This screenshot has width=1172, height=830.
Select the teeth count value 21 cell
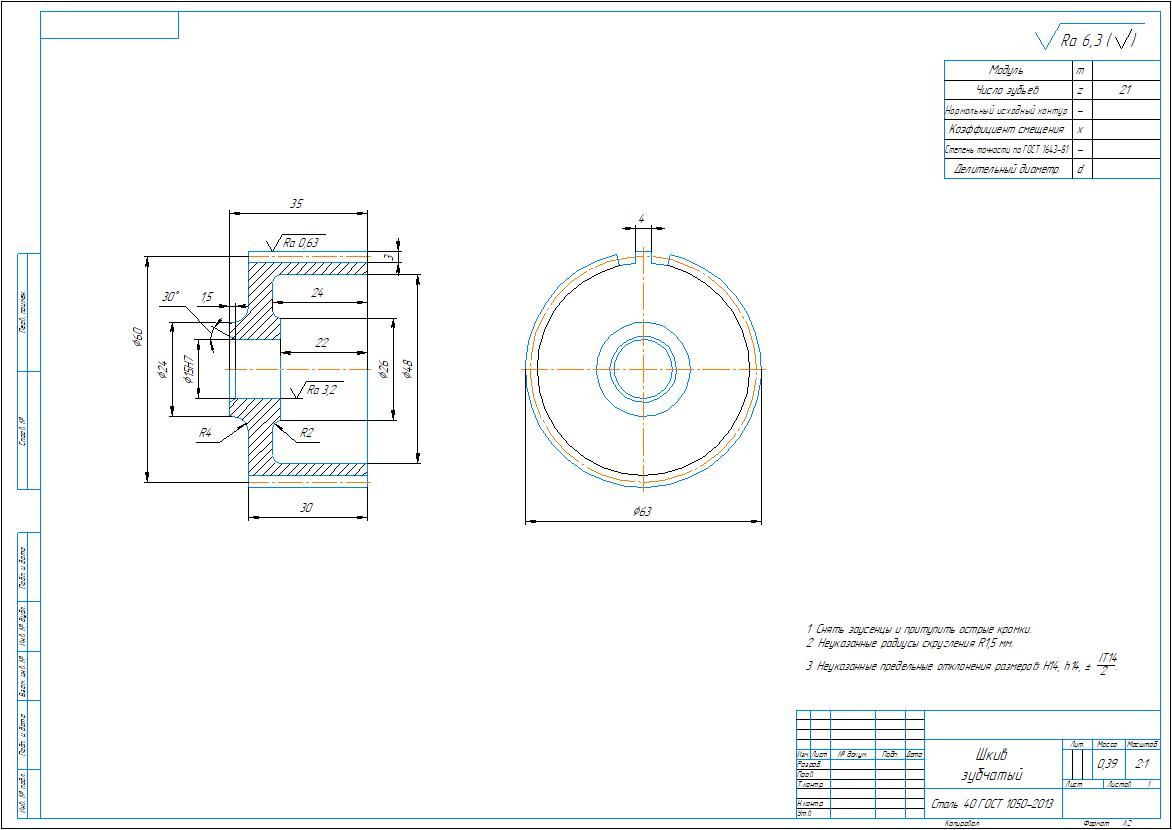pos(1125,90)
